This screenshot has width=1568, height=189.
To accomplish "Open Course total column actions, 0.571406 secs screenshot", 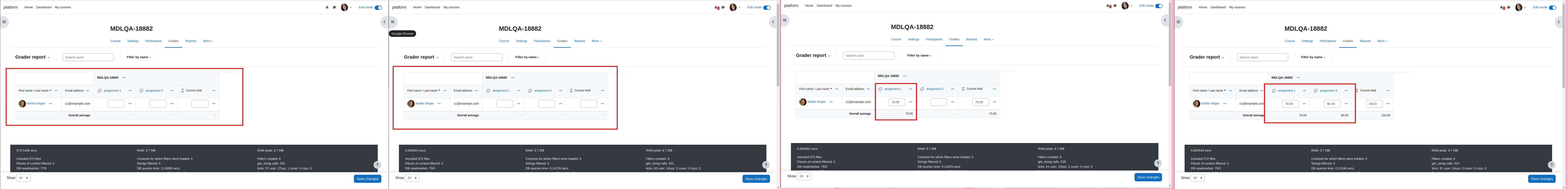I will [214, 91].
